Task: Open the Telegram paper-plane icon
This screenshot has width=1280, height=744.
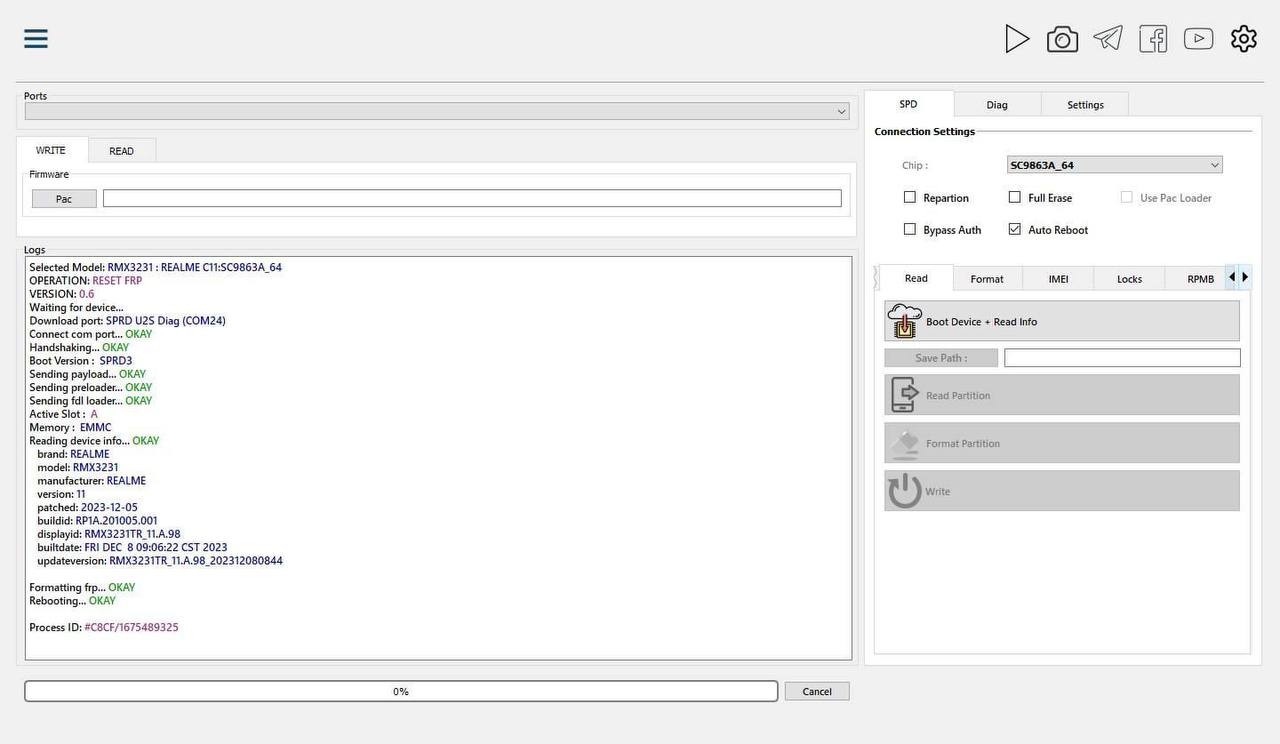Action: pos(1107,38)
